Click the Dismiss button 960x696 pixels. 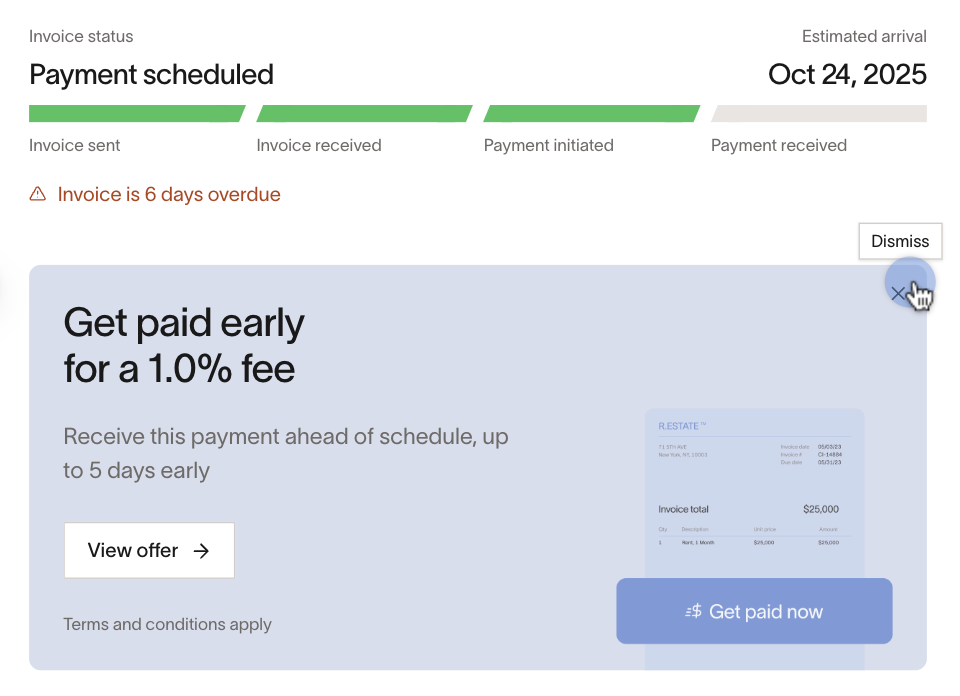(899, 241)
